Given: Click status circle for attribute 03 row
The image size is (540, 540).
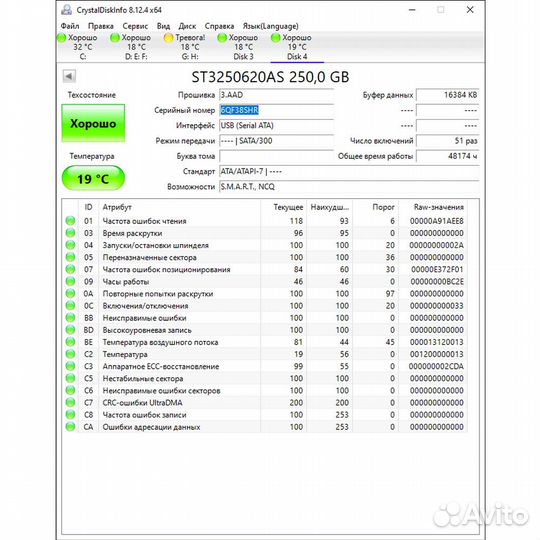Looking at the screenshot, I should pyautogui.click(x=70, y=233).
